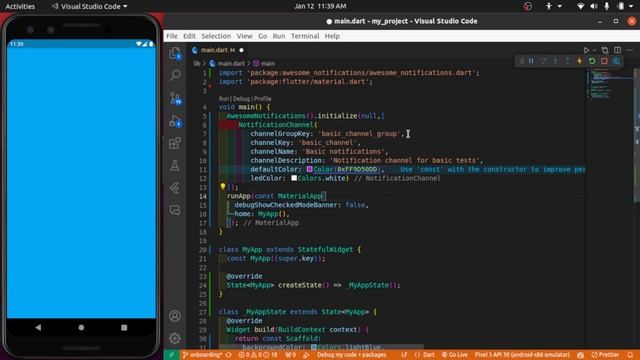Click lib folder in the breadcrumb
The width and height of the screenshot is (640, 360).
pos(197,63)
